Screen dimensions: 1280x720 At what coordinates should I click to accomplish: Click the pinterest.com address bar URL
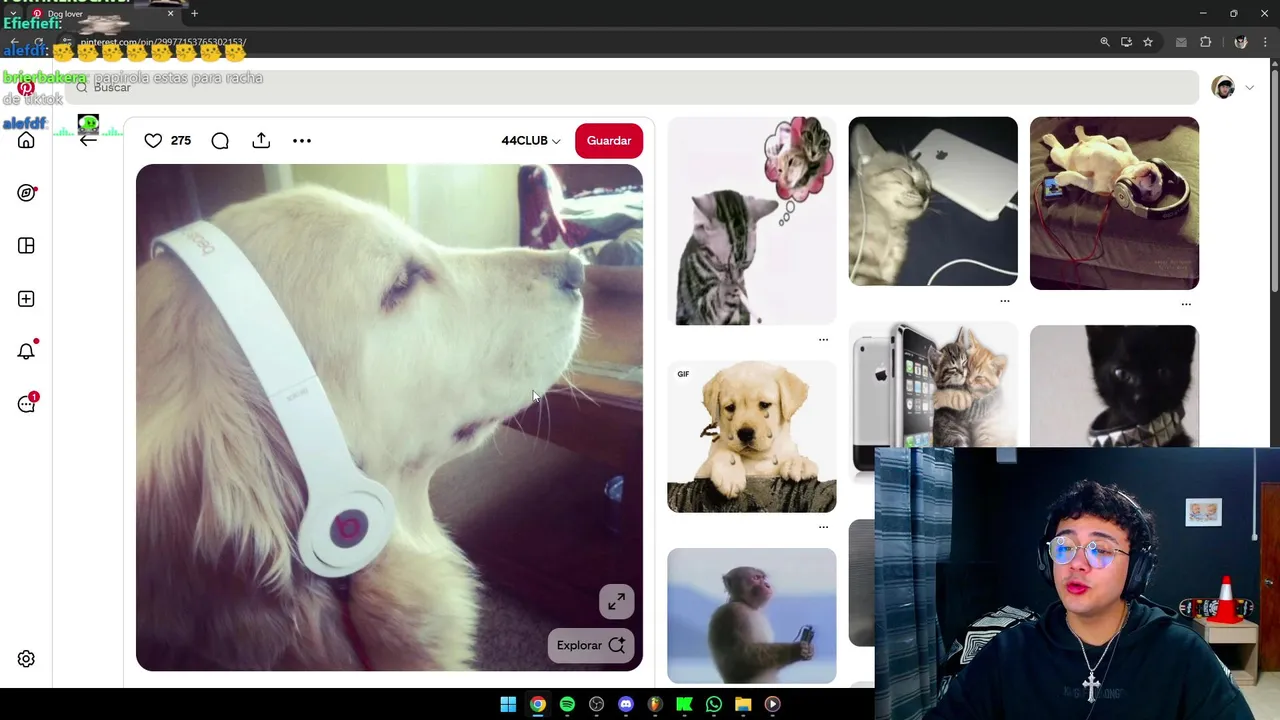click(x=163, y=43)
